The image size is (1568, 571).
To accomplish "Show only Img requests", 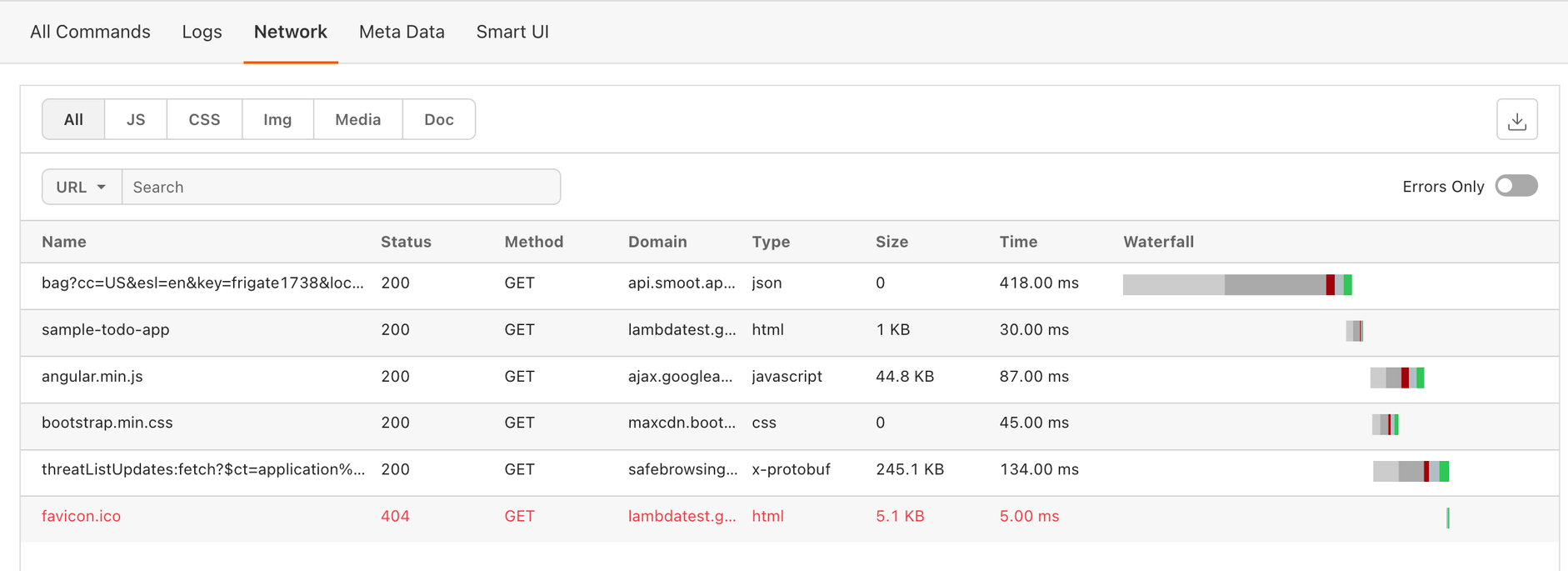I will click(277, 119).
